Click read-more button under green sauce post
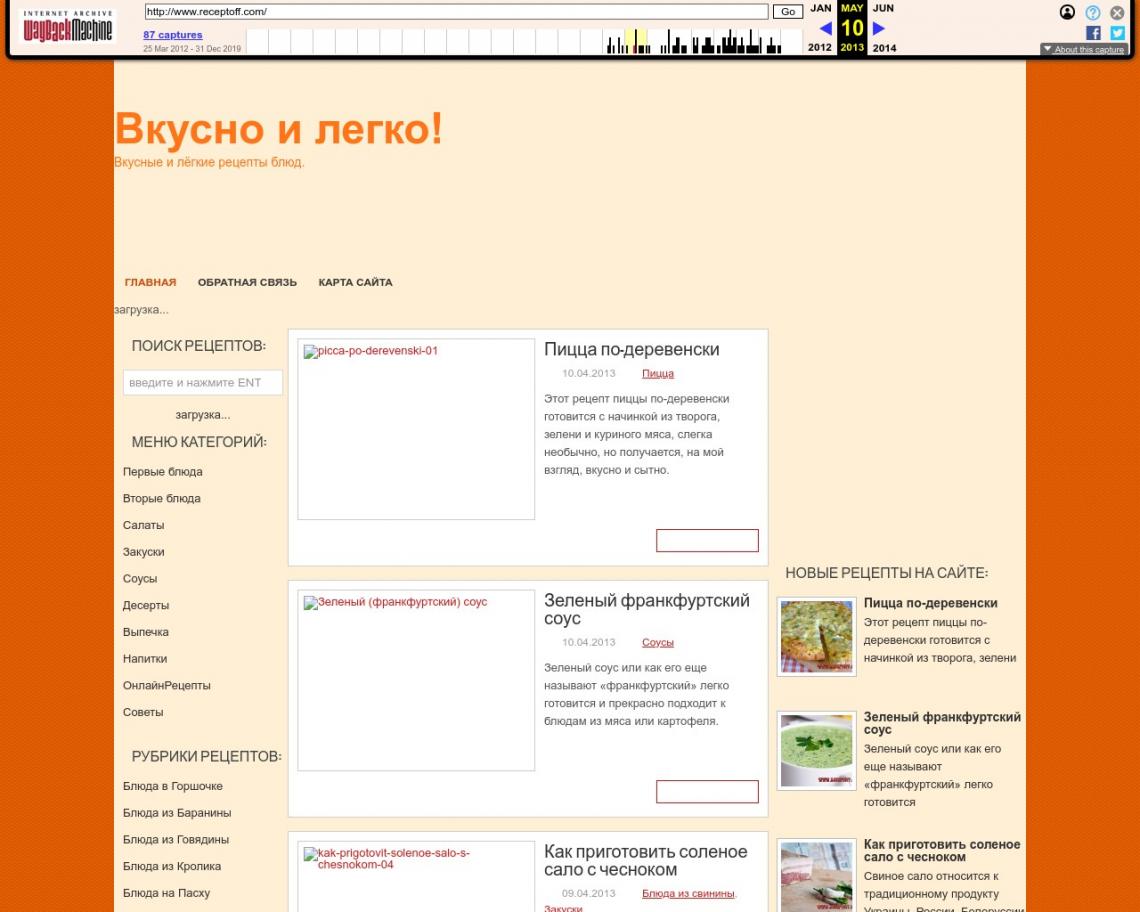The height and width of the screenshot is (912, 1140). pyautogui.click(x=707, y=791)
